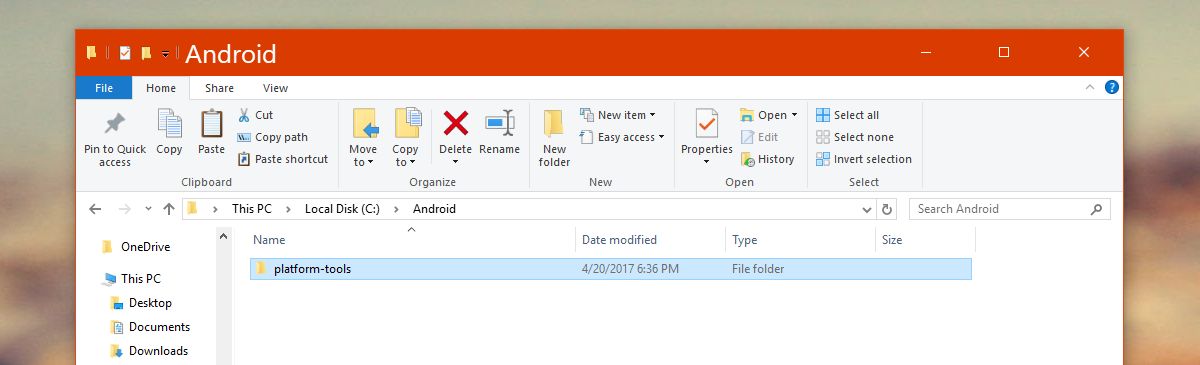Expand the Delete dropdown arrow
Screen dimensions: 1200x365
point(456,162)
